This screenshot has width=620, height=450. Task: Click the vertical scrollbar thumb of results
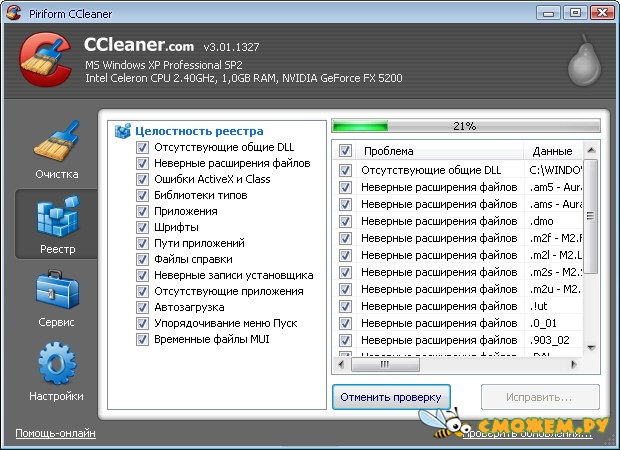(x=591, y=216)
